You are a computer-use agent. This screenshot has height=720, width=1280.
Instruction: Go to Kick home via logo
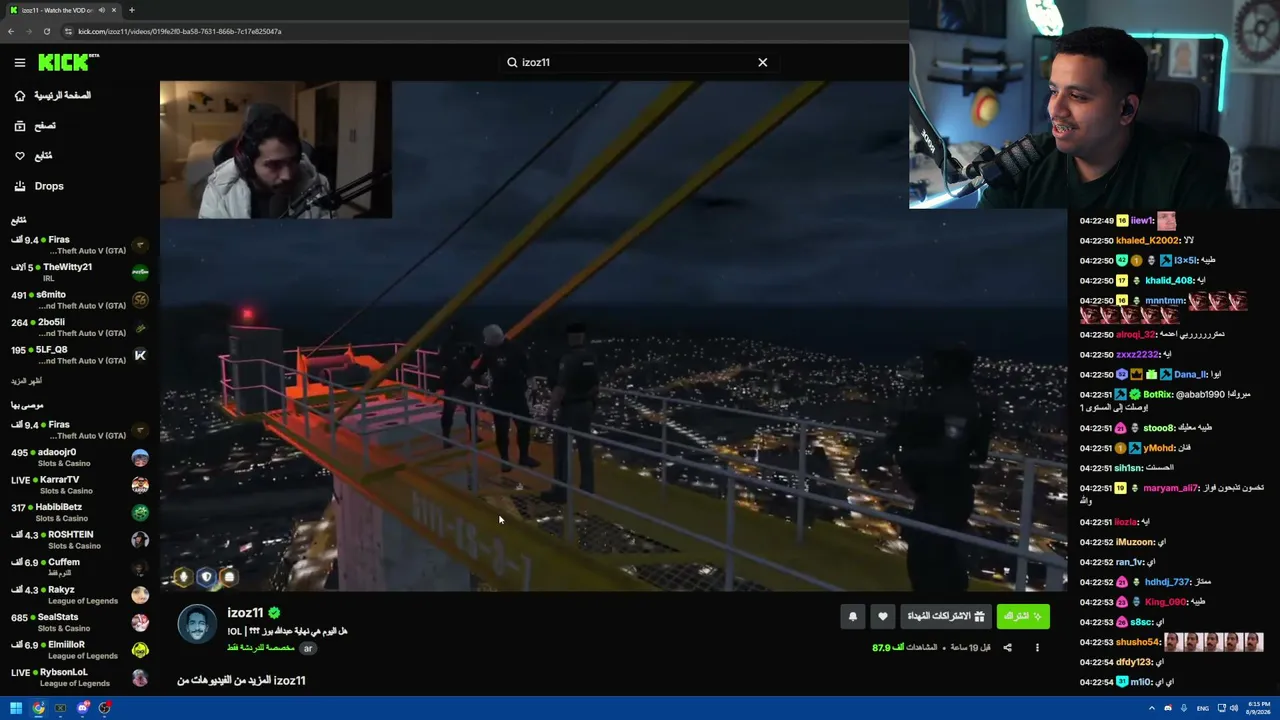(x=68, y=62)
